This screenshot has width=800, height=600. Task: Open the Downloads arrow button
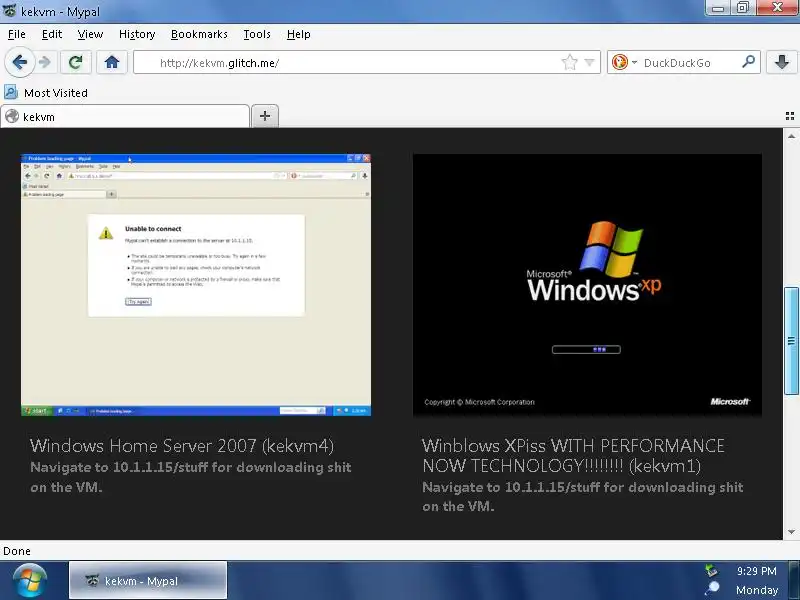(781, 62)
